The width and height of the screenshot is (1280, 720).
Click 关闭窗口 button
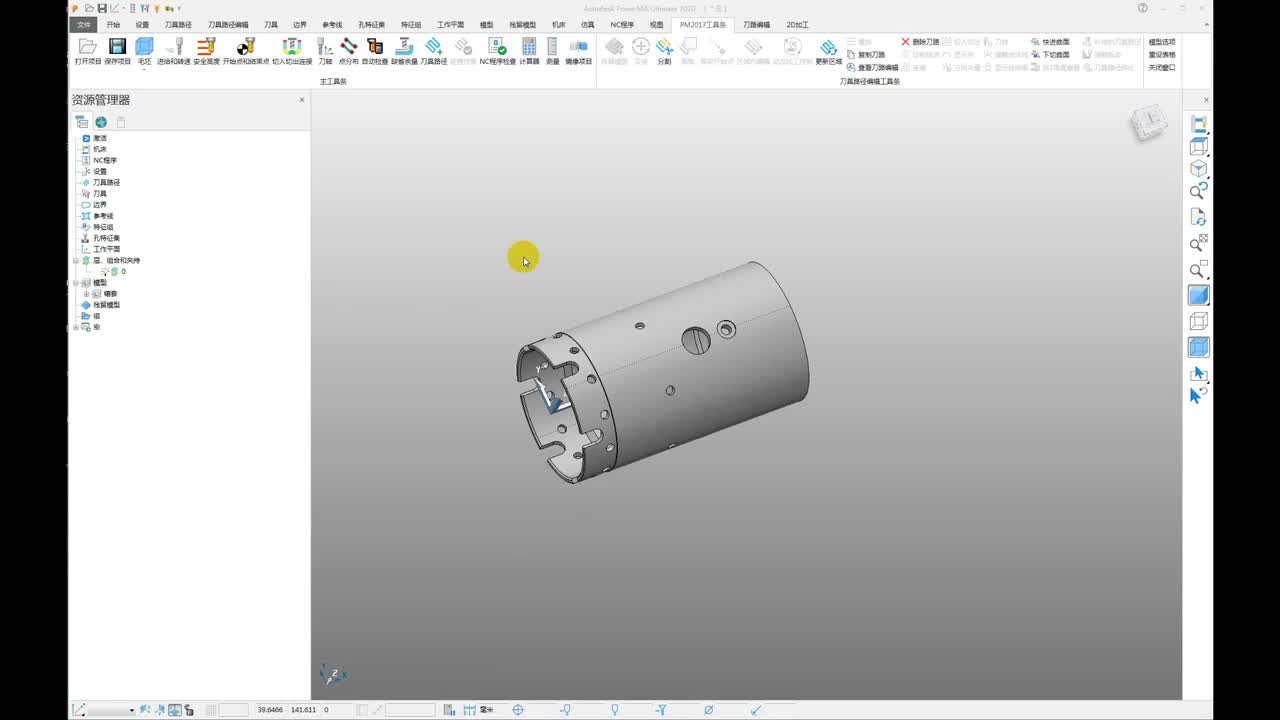coord(1162,68)
